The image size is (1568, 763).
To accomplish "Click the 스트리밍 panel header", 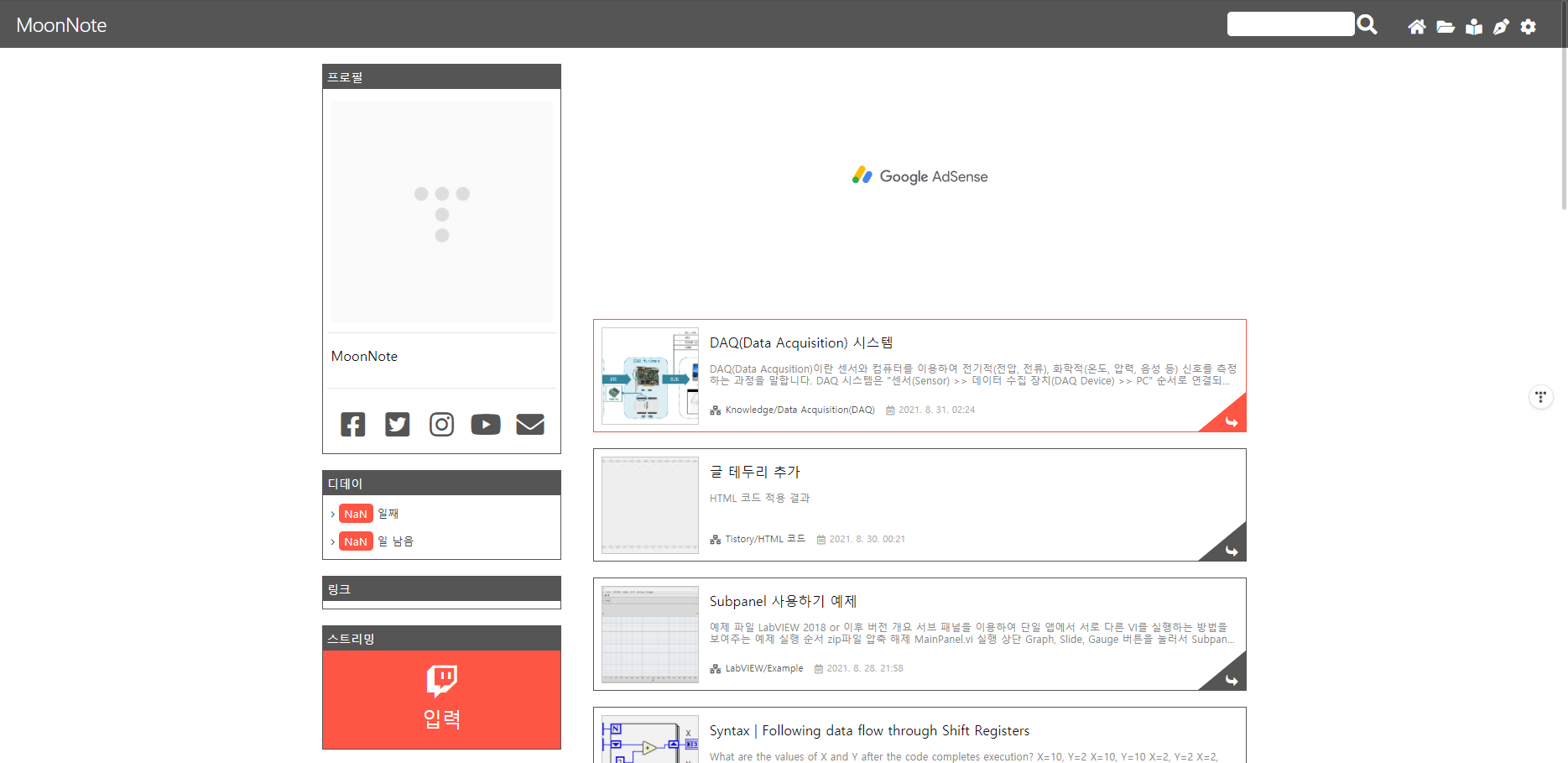I will (442, 639).
